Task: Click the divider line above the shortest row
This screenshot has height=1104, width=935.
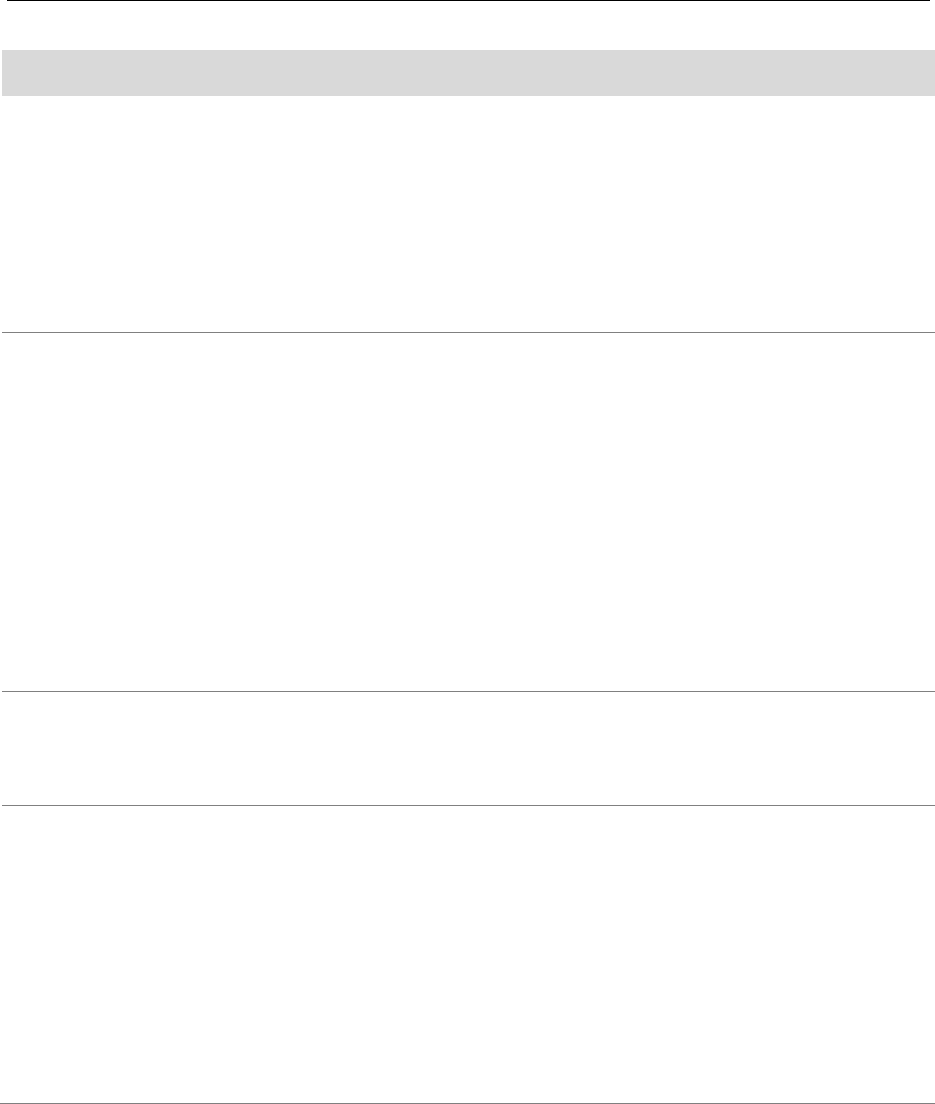Action: pyautogui.click(x=467, y=691)
